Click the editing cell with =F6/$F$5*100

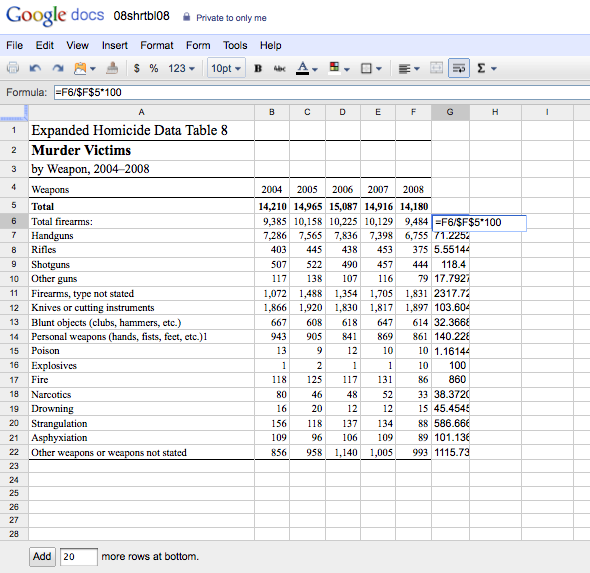pos(479,223)
